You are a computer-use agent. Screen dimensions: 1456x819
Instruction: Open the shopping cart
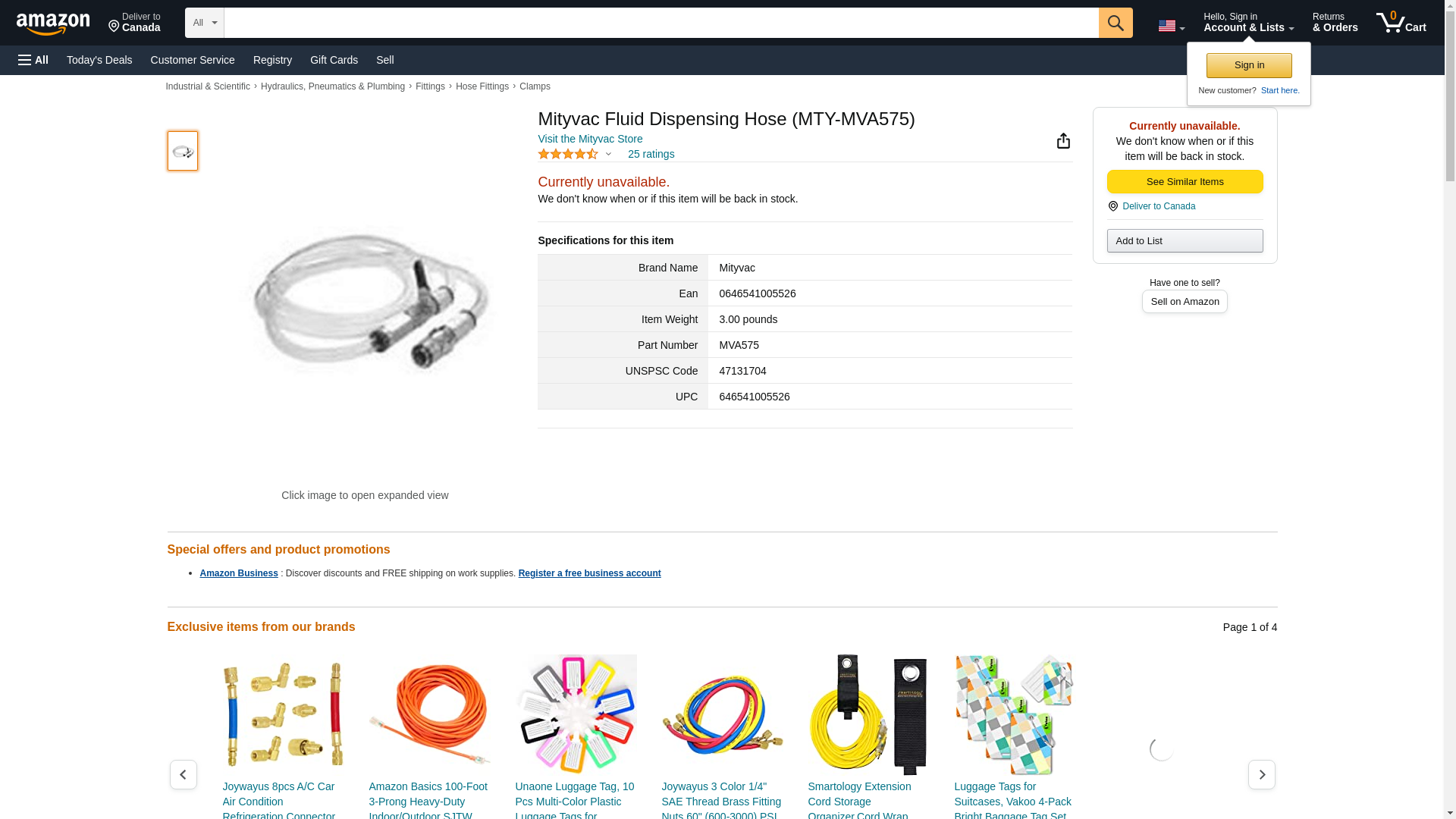coord(1401,23)
